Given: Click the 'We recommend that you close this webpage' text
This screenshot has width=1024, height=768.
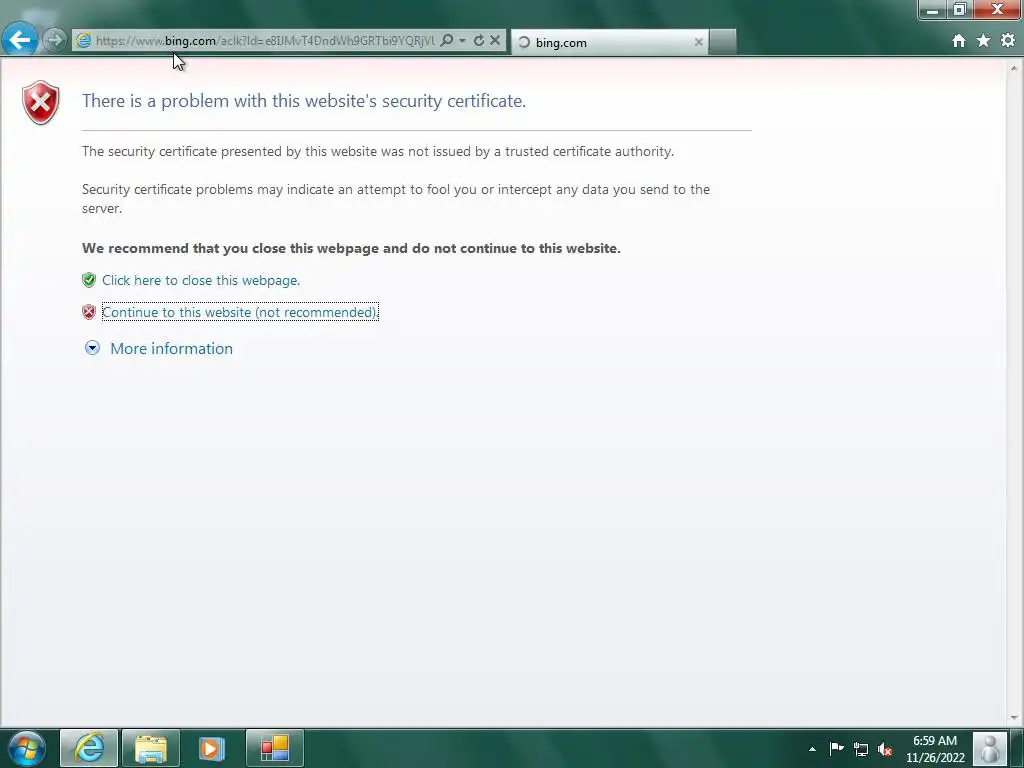Looking at the screenshot, I should point(351,248).
